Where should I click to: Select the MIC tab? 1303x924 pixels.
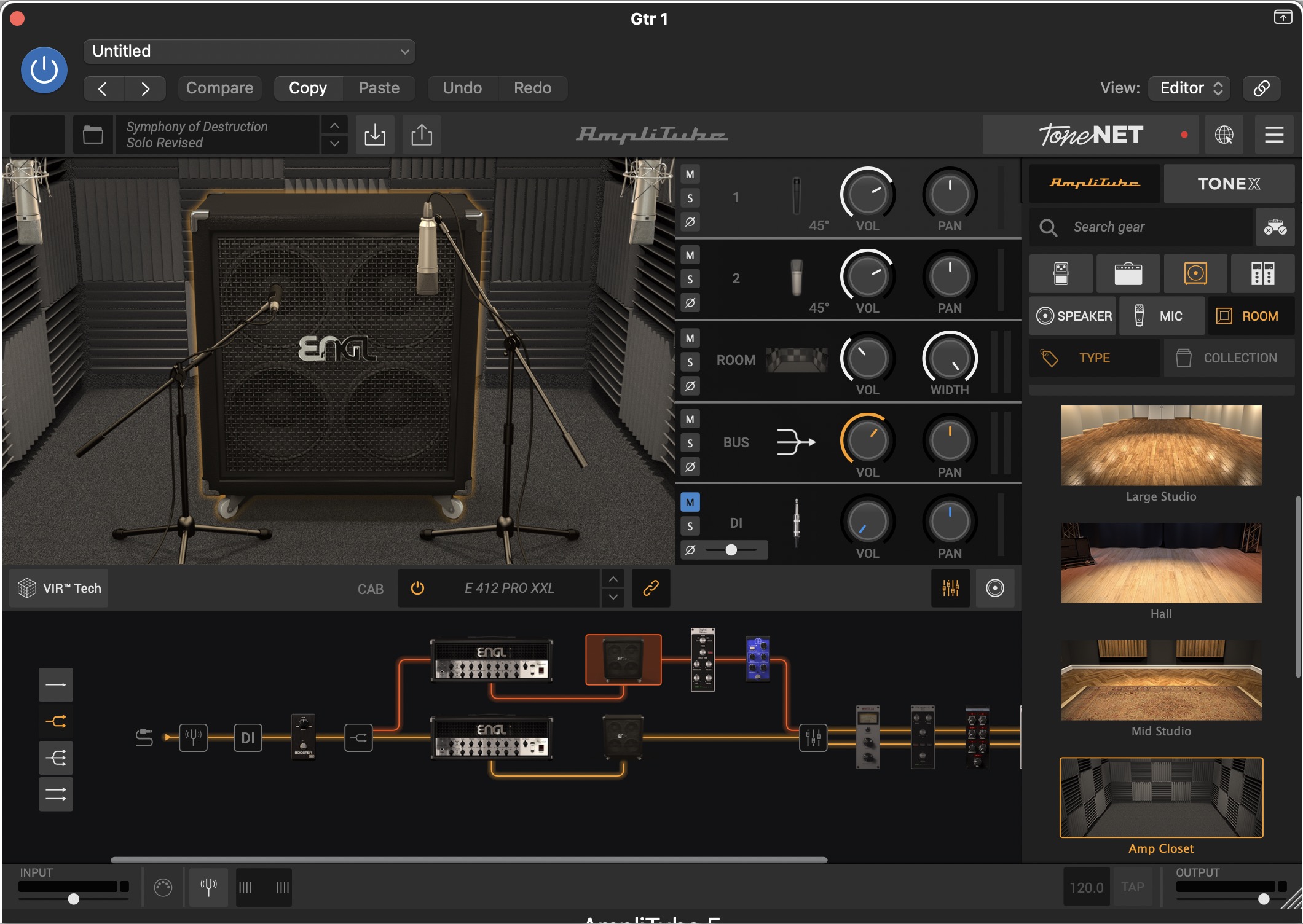[x=1162, y=316]
